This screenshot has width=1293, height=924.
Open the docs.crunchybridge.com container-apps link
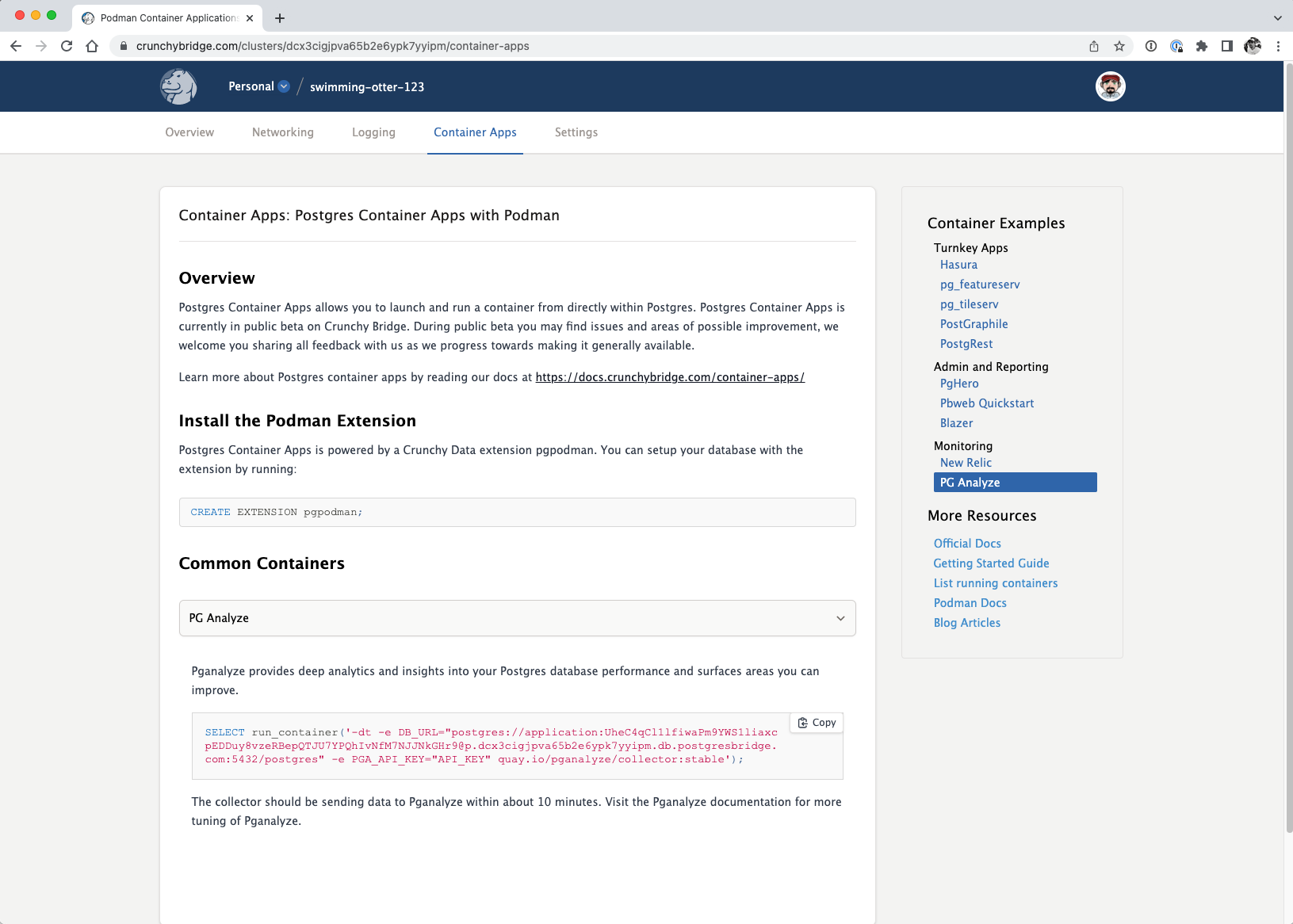pyautogui.click(x=670, y=377)
